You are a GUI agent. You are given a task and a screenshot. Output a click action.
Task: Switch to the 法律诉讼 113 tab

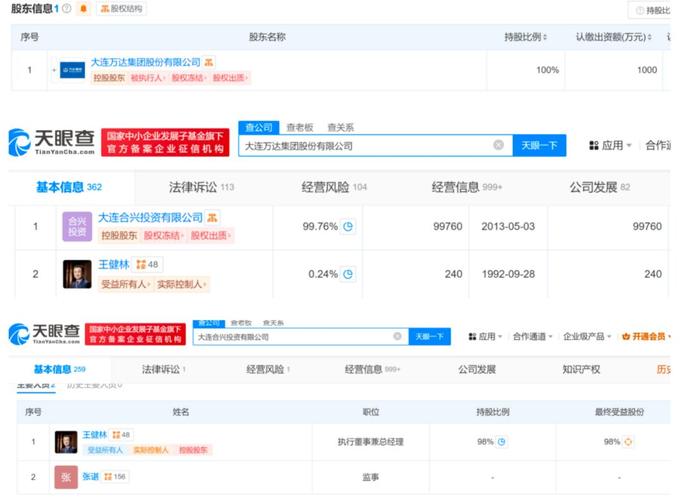coord(201,187)
